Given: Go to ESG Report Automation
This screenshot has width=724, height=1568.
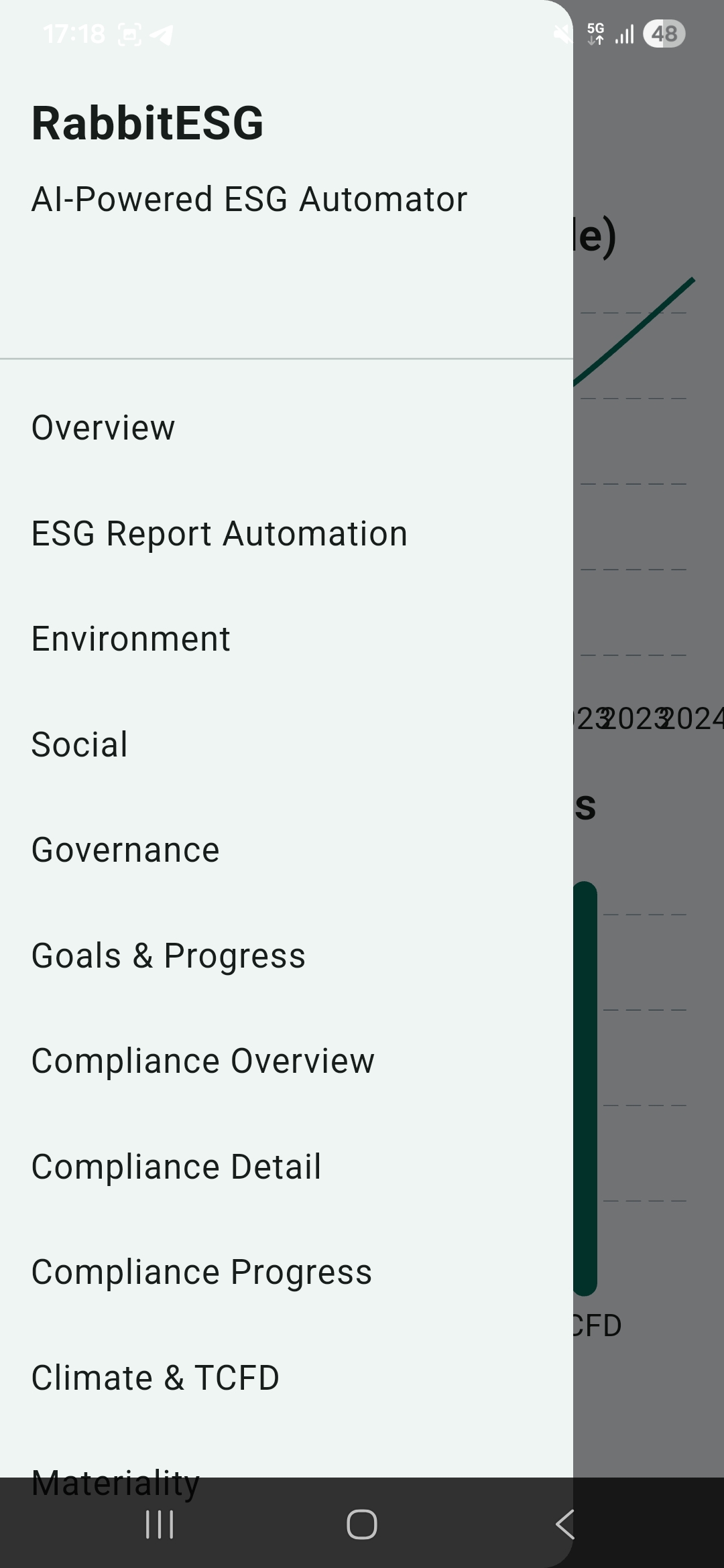Looking at the screenshot, I should (x=219, y=533).
